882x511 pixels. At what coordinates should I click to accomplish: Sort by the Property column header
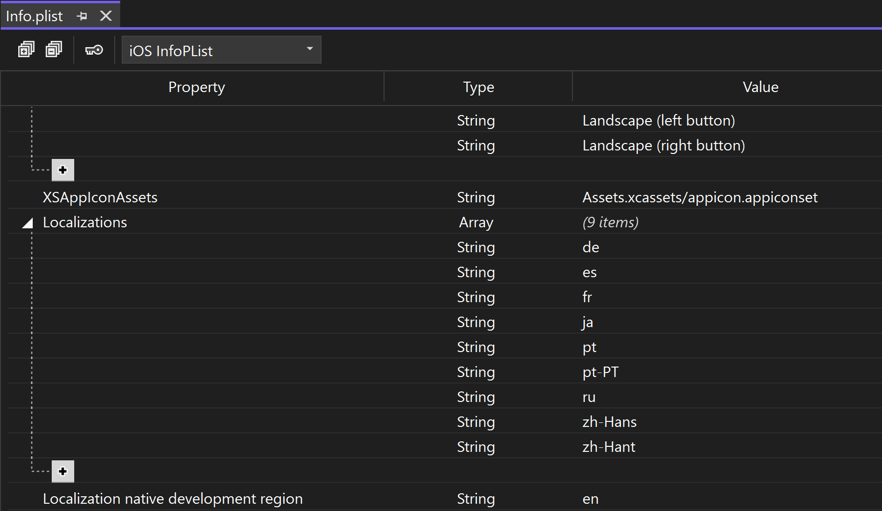pyautogui.click(x=196, y=87)
